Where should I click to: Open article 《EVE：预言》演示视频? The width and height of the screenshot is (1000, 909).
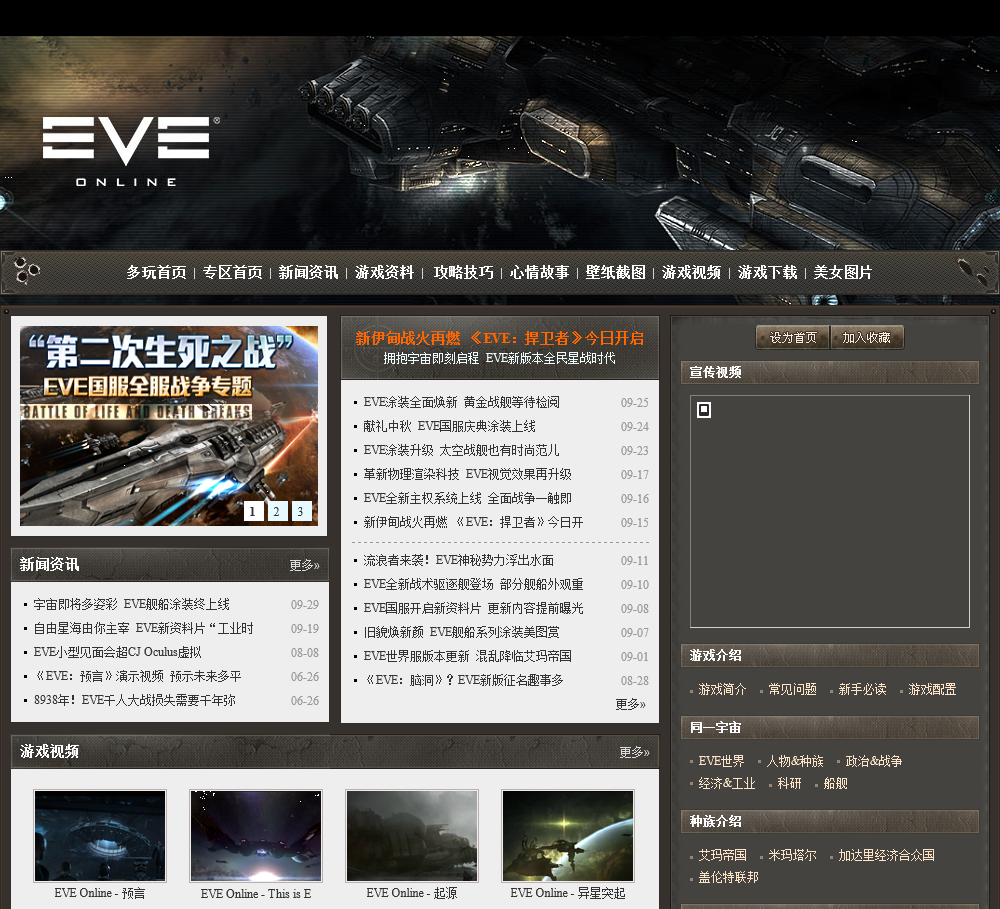pos(137,676)
